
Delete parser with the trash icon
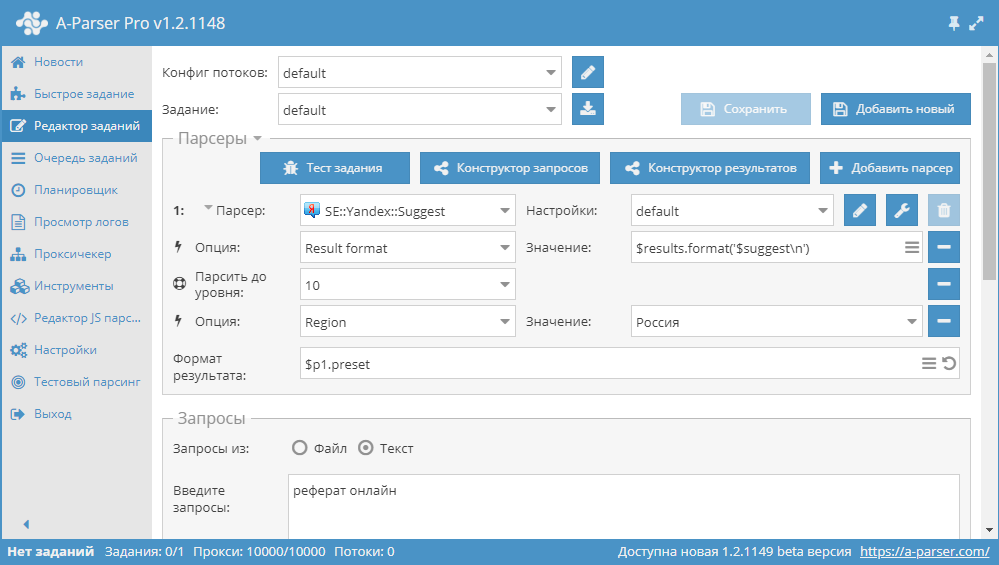coord(944,210)
